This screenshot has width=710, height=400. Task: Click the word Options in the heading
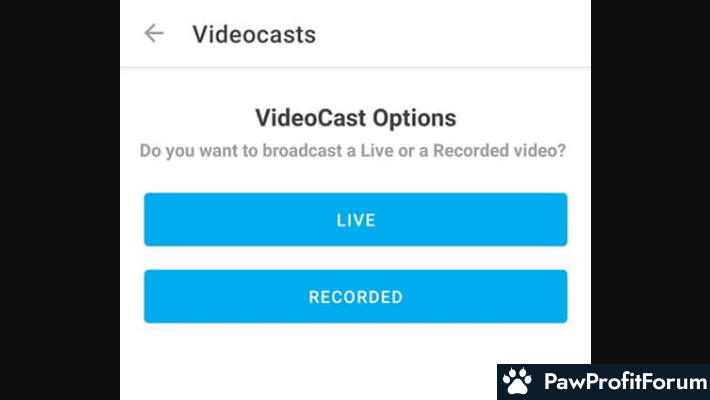(414, 118)
